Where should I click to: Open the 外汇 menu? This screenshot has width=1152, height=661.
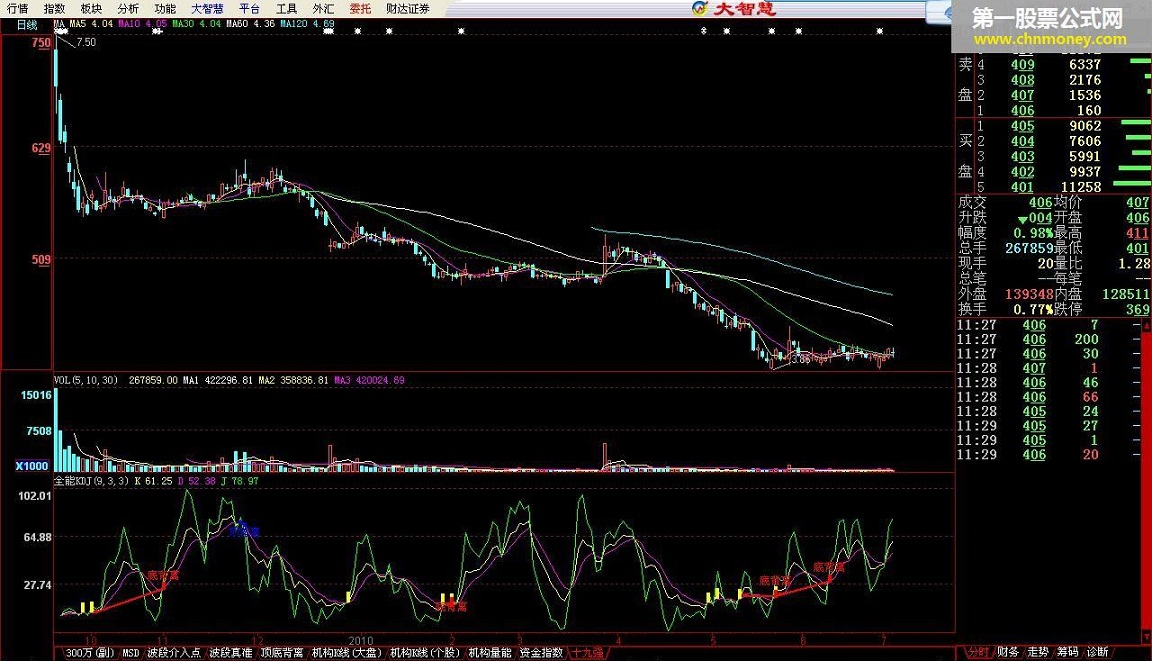pyautogui.click(x=323, y=9)
